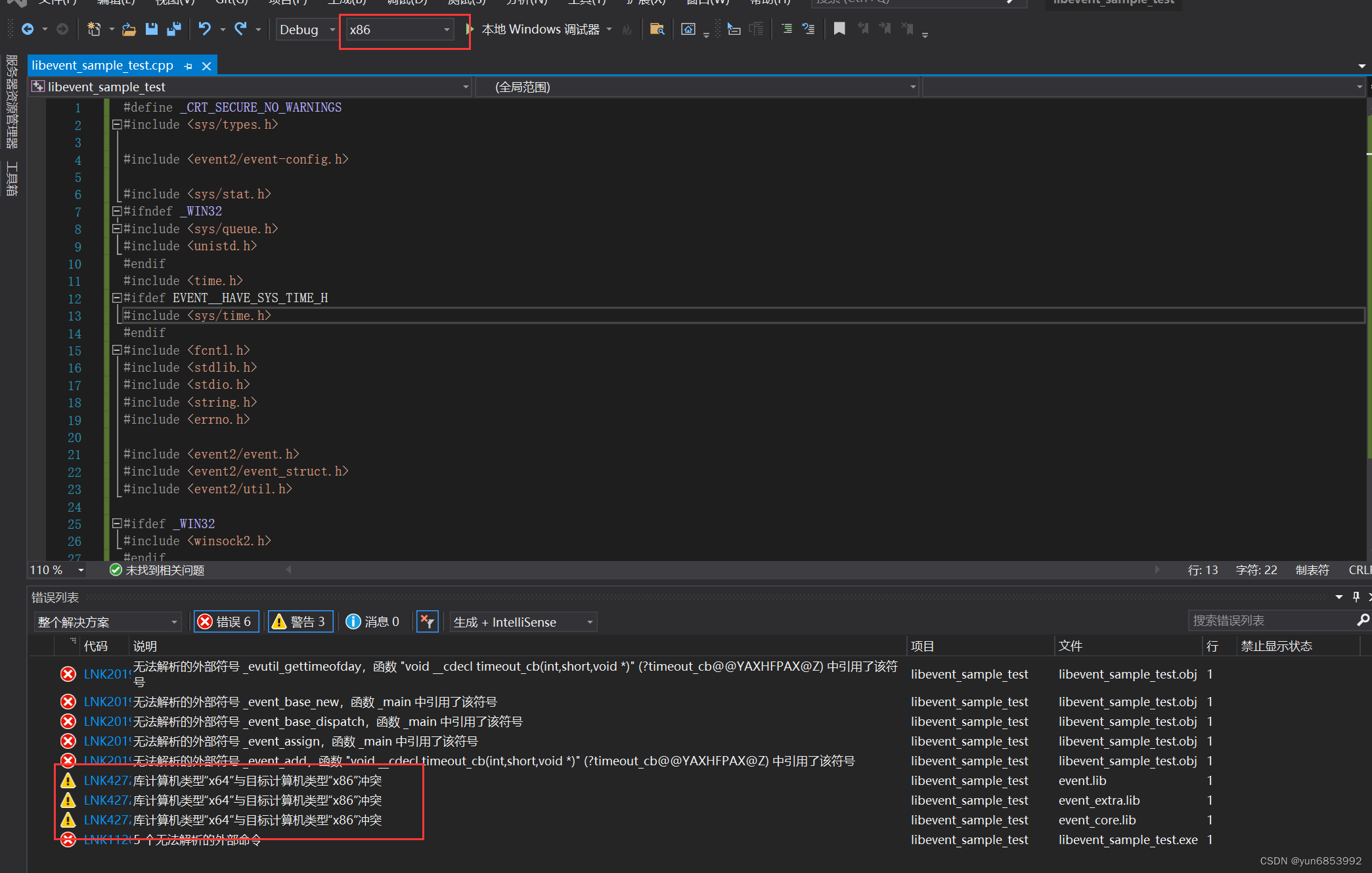The image size is (1372, 873).
Task: Open the Debug configuration dropdown
Action: pos(307,30)
